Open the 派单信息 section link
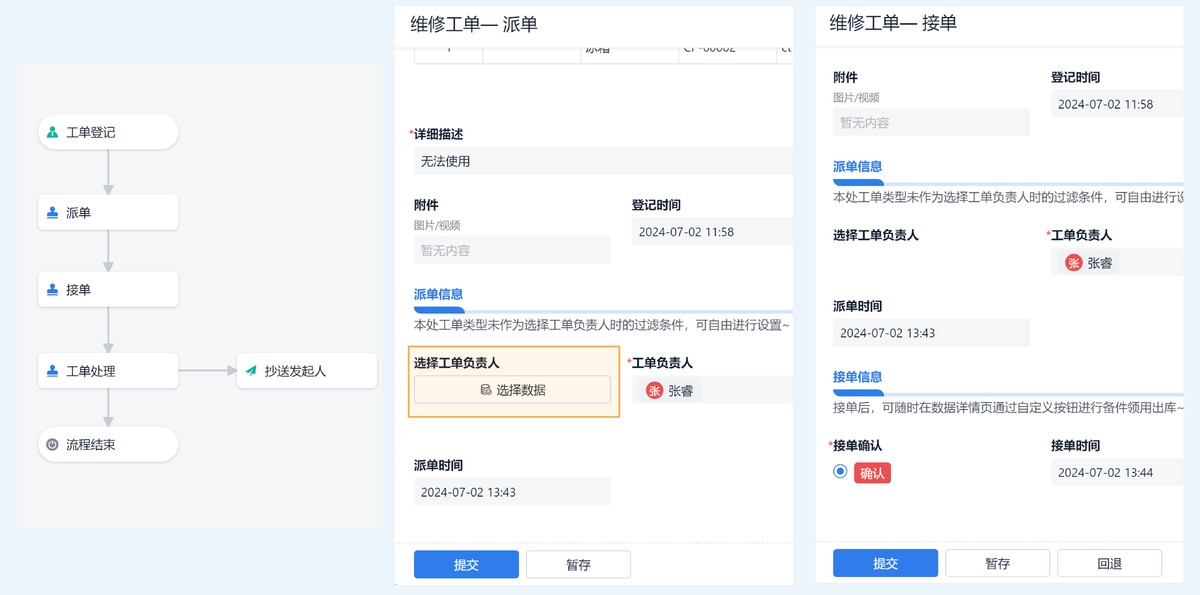This screenshot has width=1200, height=595. [x=438, y=295]
